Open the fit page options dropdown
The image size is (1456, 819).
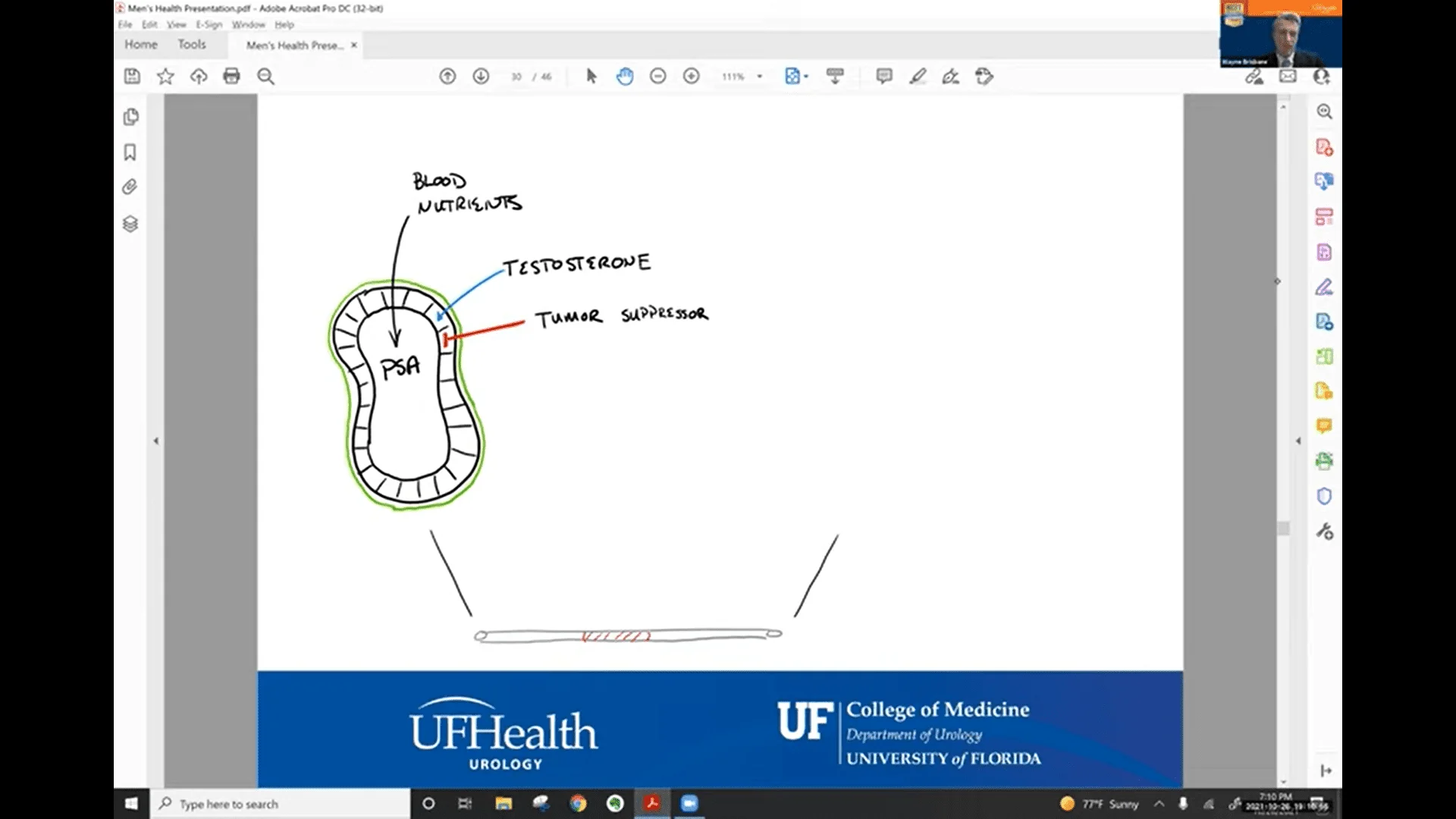796,76
